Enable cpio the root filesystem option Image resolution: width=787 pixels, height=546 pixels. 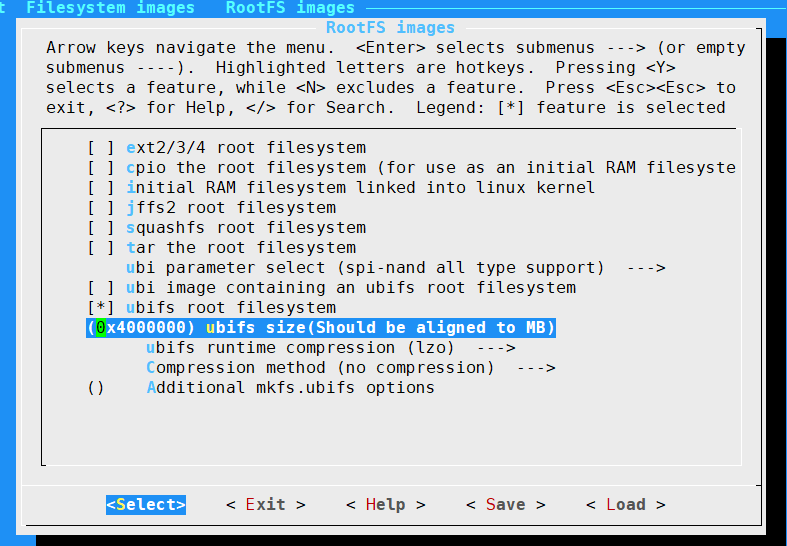101,168
